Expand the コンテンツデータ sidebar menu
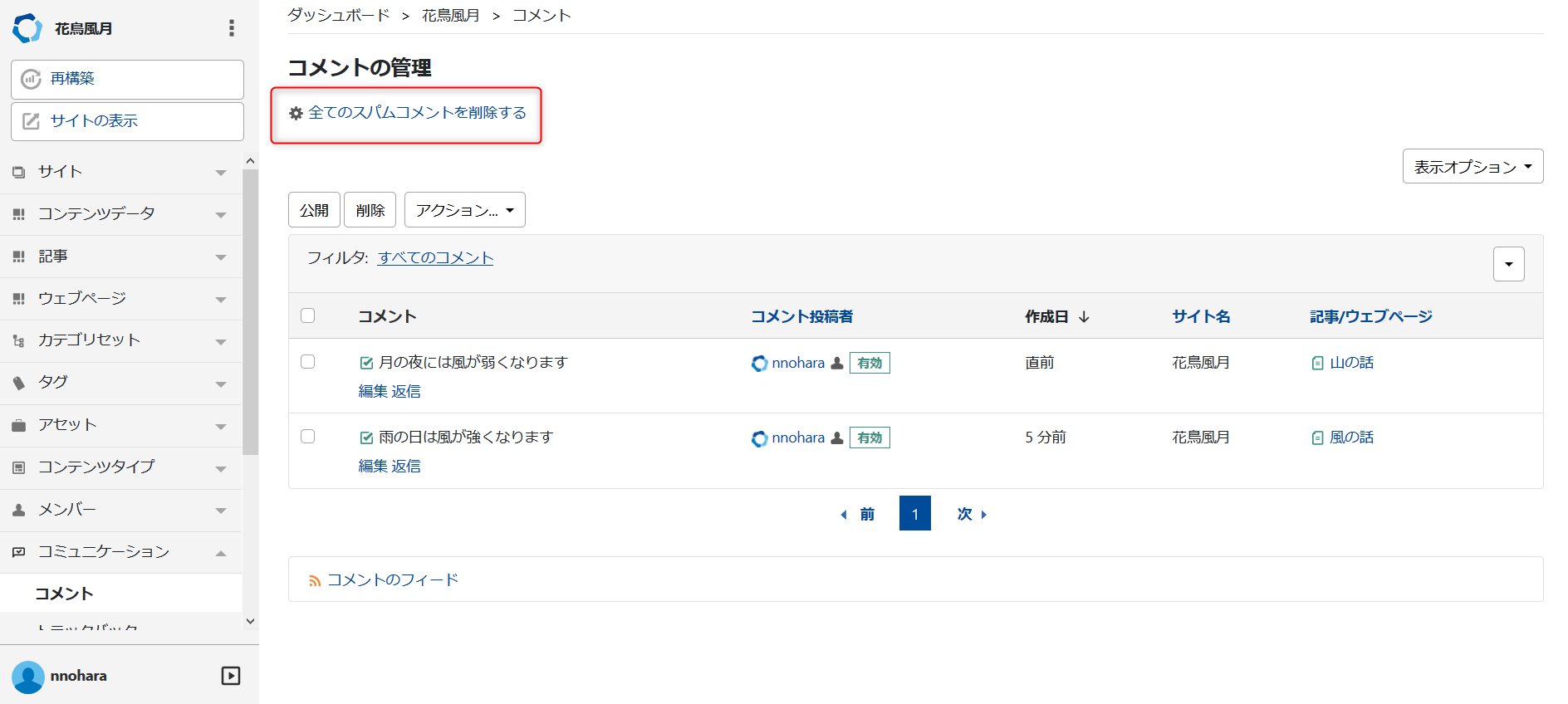1568x704 pixels. (221, 215)
